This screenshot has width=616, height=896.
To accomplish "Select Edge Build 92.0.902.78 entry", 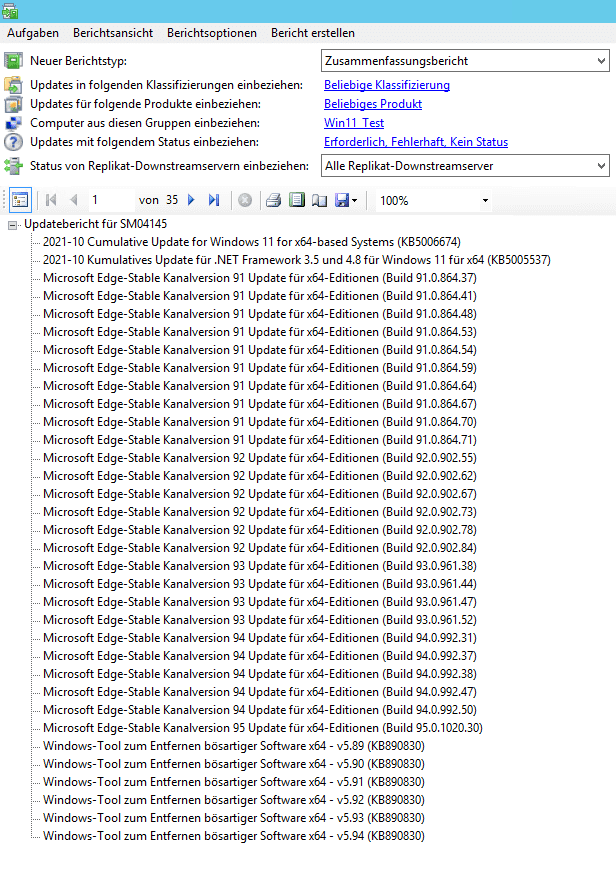I will [x=259, y=530].
